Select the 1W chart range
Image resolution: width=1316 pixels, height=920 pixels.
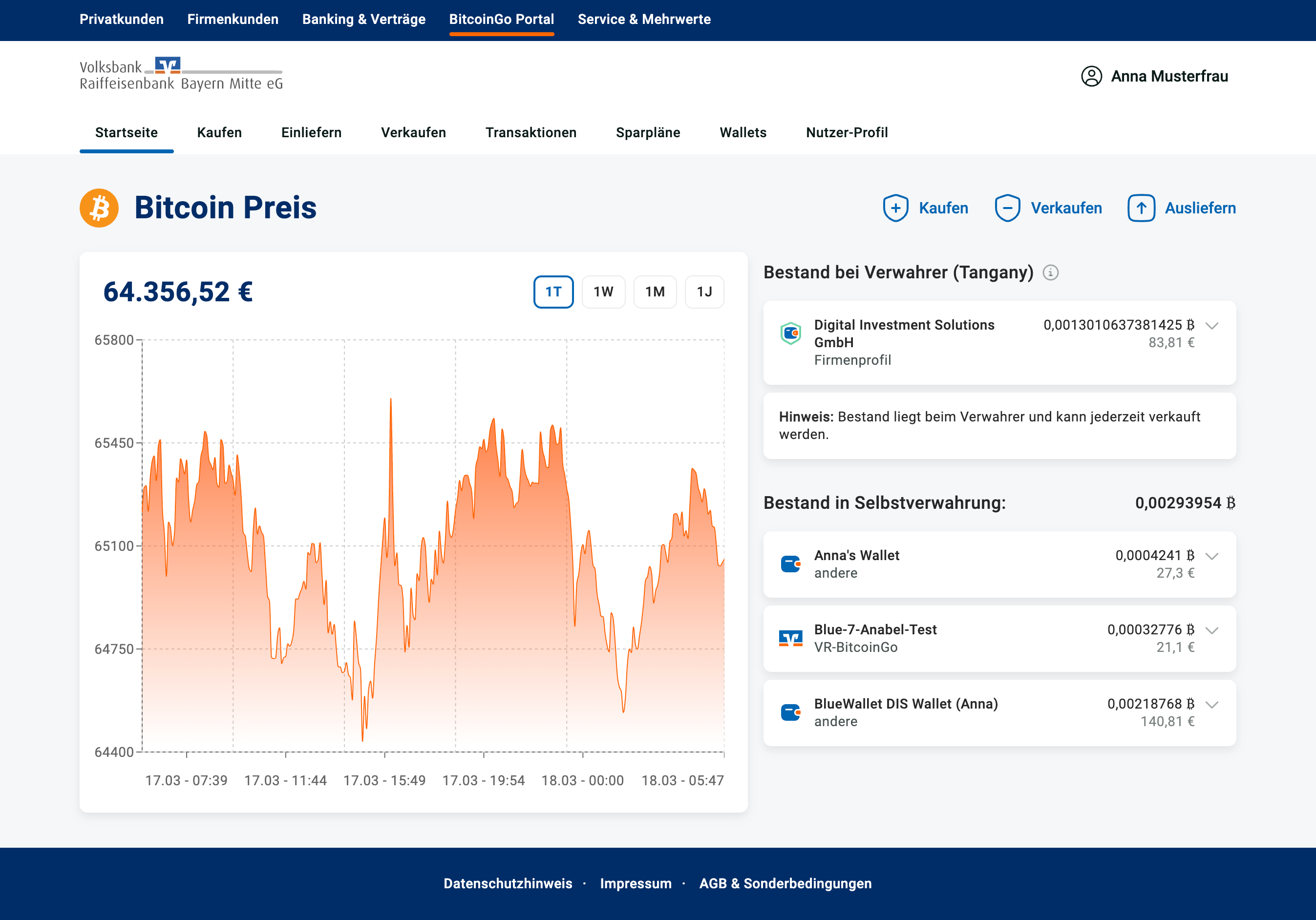tap(603, 292)
